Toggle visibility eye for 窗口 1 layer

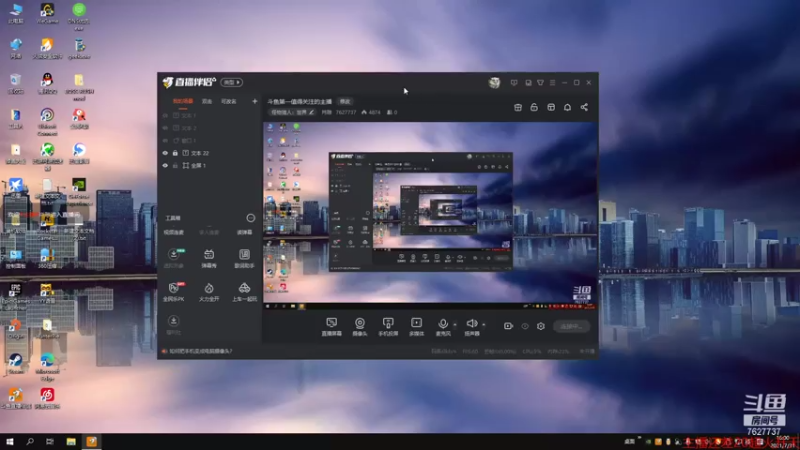tap(165, 141)
